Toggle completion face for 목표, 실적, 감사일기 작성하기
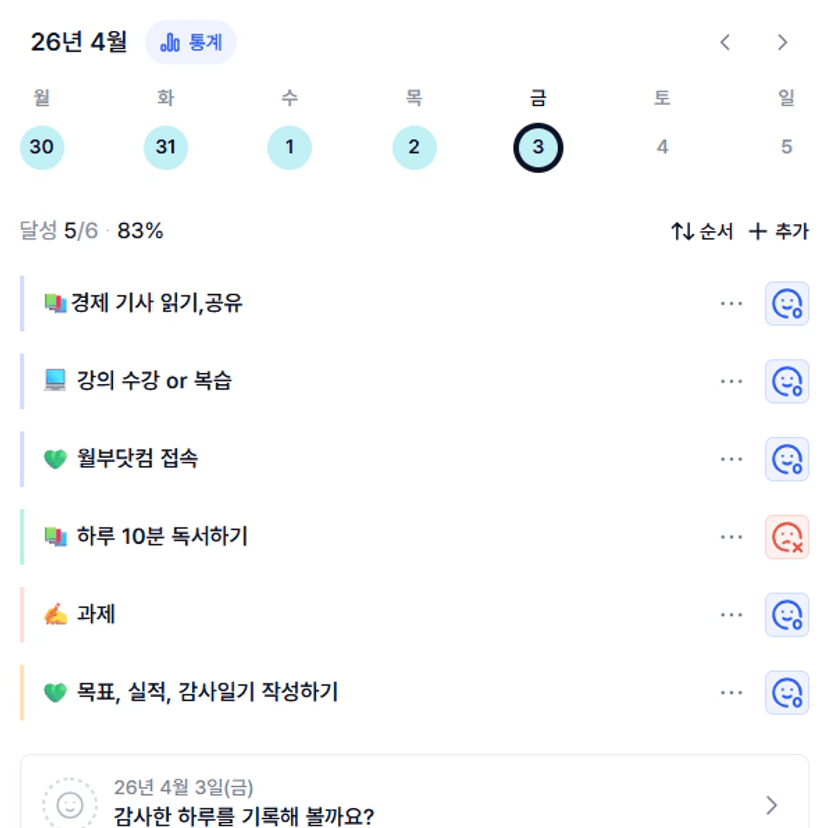The image size is (827, 828). pos(787,692)
